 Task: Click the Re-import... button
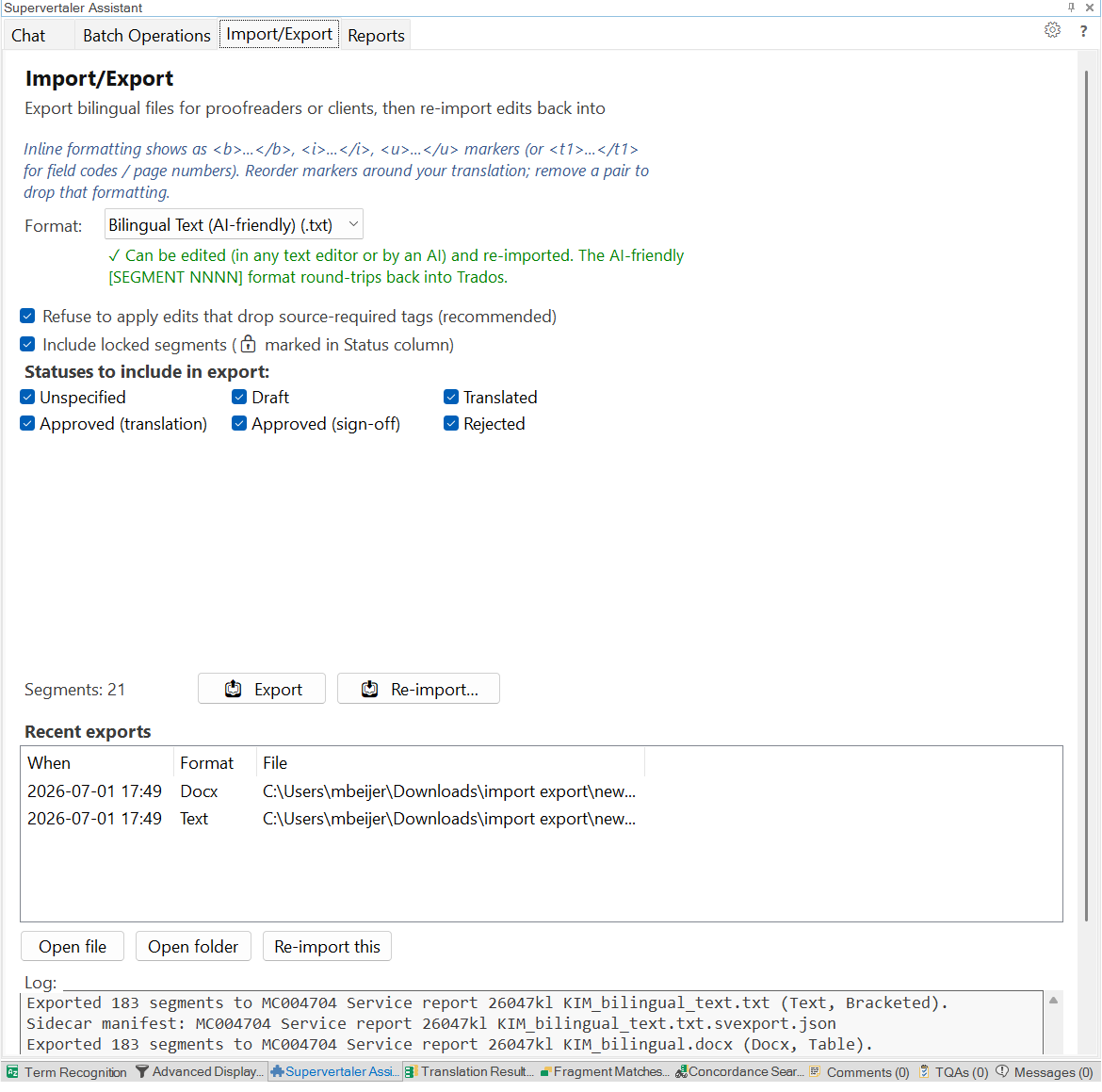coord(418,689)
